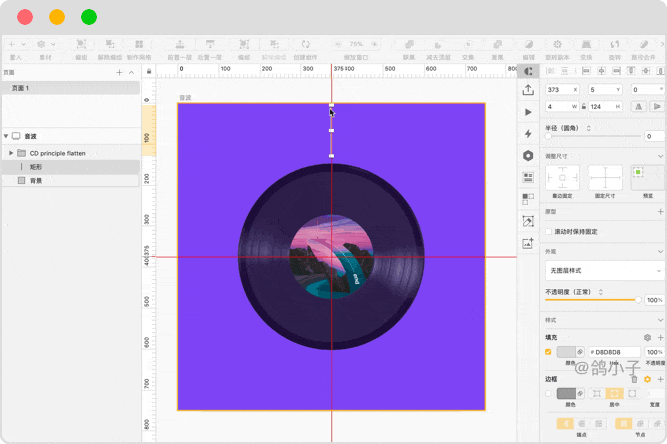Set border position to inside
667x444 pixels.
(x=597, y=393)
